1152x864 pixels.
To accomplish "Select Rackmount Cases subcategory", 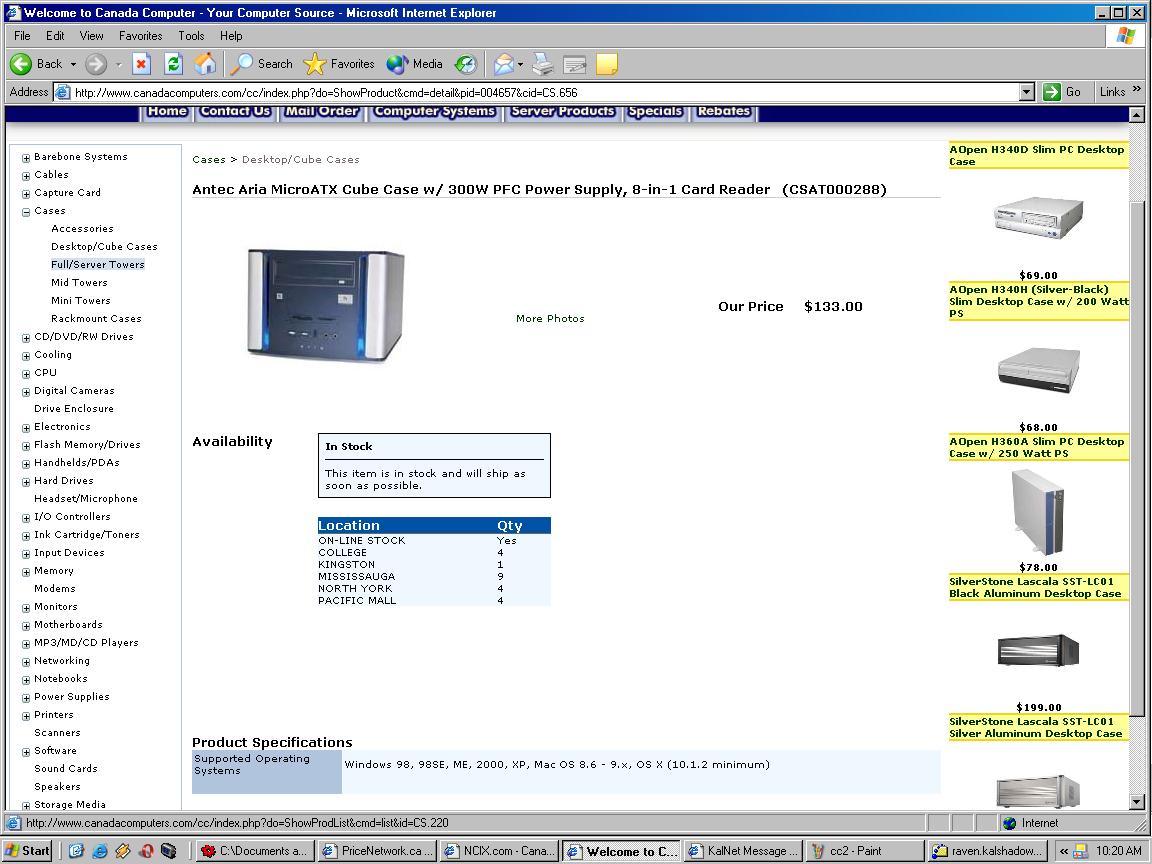I will (x=96, y=318).
